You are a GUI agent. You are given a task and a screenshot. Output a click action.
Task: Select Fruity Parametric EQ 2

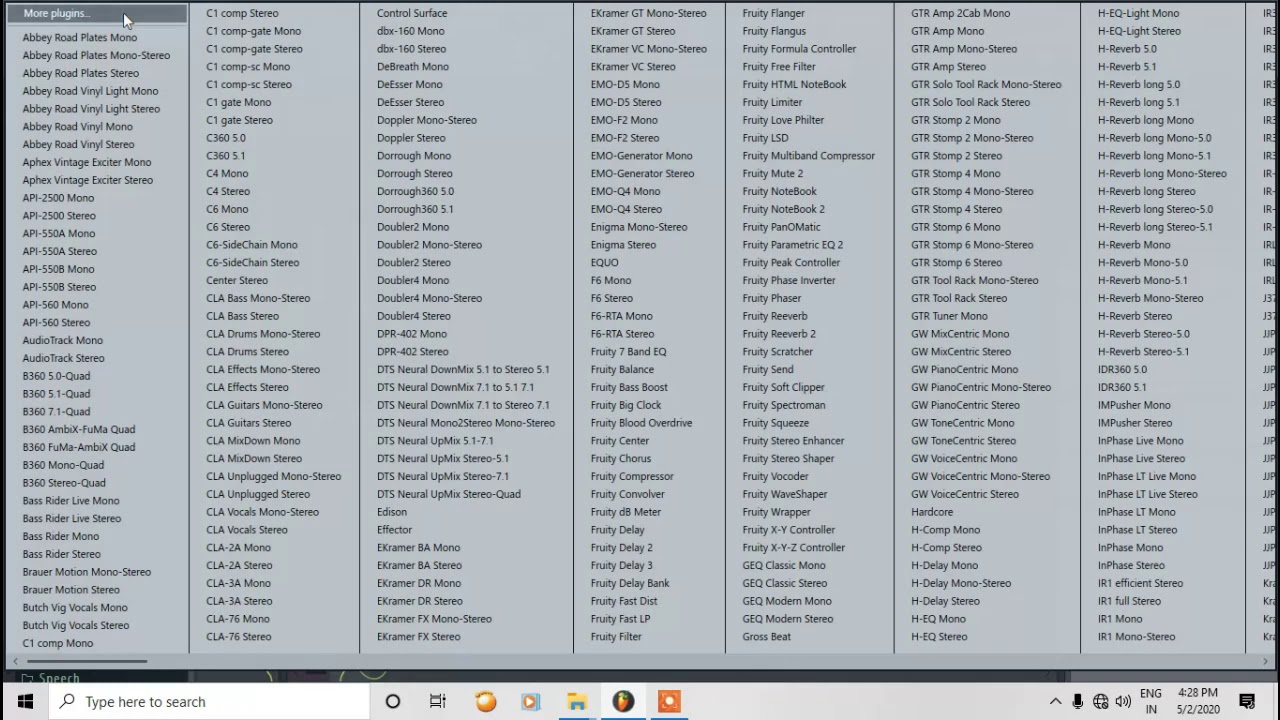click(x=792, y=244)
